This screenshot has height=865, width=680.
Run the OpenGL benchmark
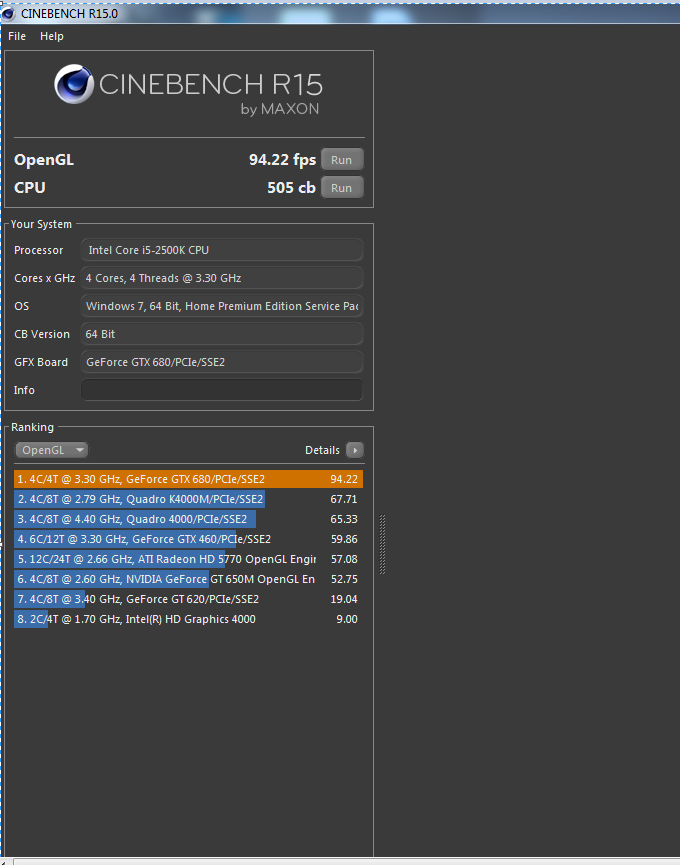[342, 160]
